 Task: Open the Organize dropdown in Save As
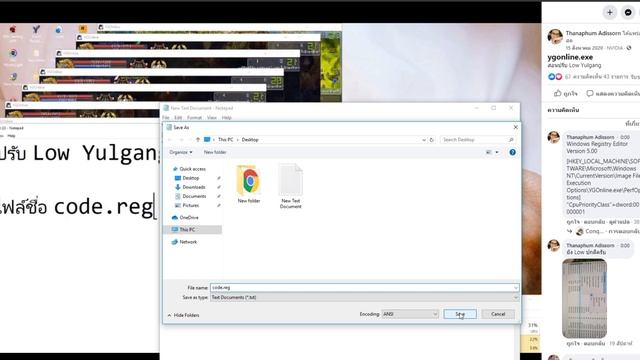click(x=180, y=152)
